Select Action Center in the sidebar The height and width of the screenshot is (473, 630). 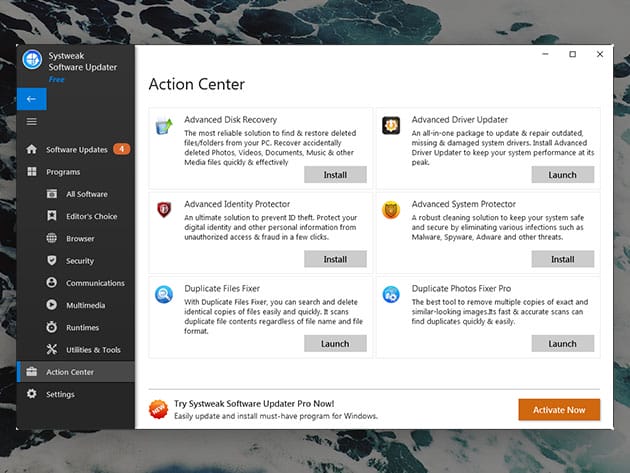76,372
